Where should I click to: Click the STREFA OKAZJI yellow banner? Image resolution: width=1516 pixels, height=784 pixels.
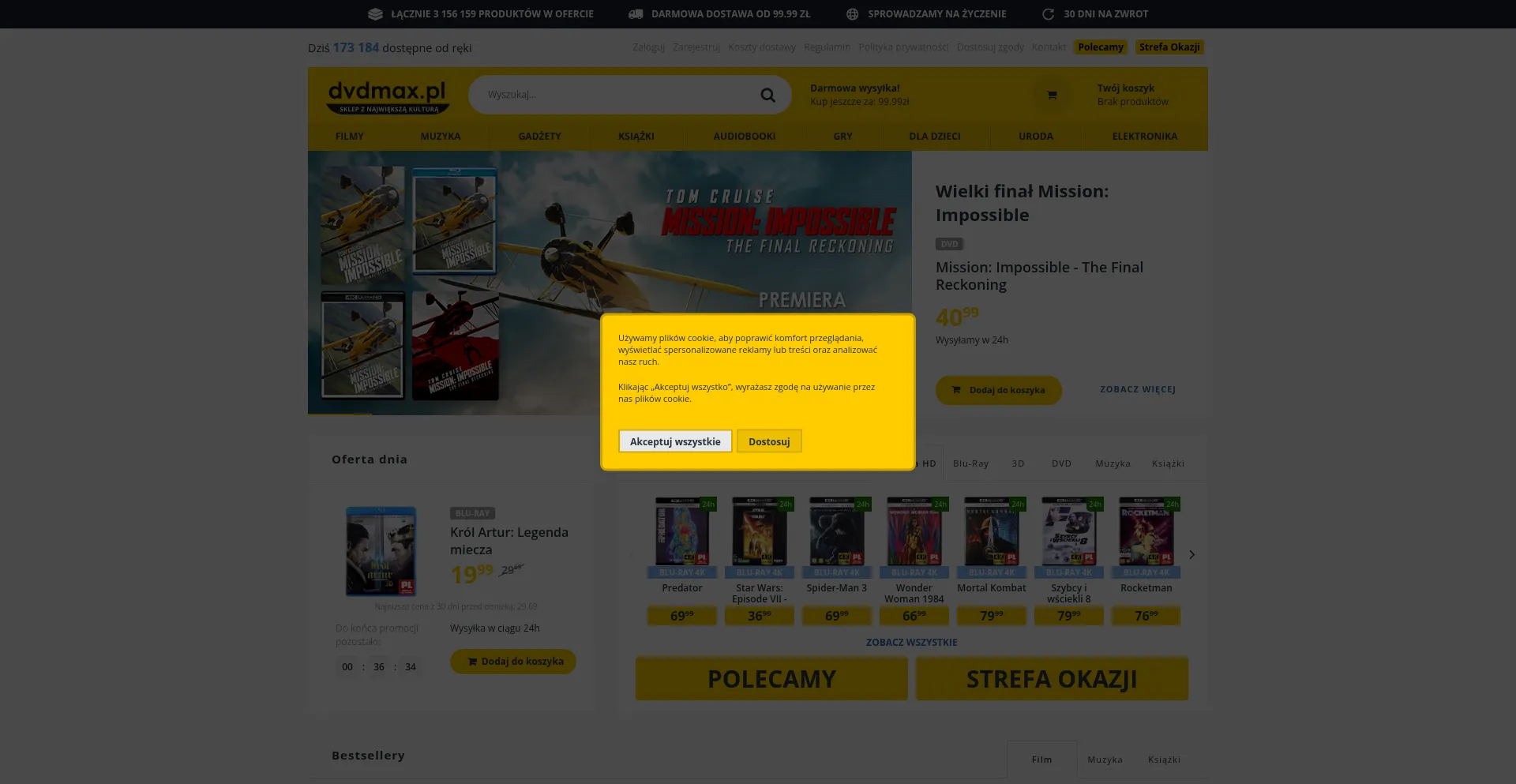pos(1052,679)
